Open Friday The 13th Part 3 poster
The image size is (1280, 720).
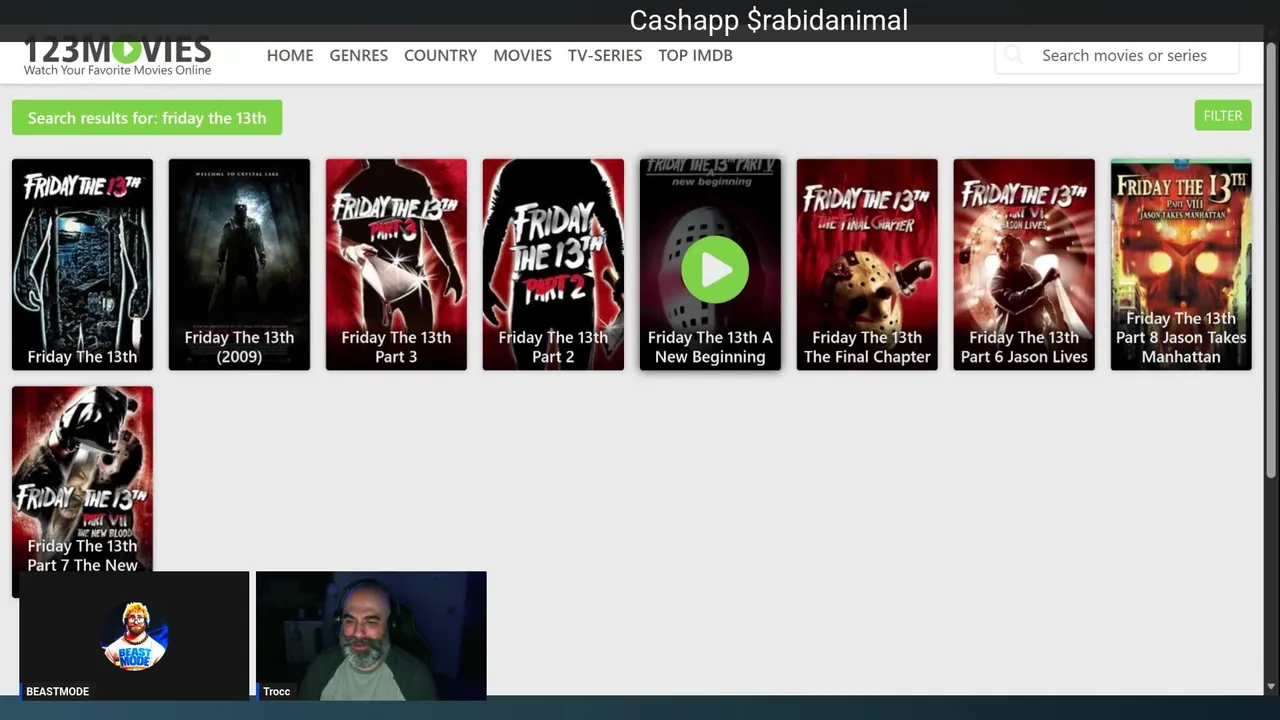coord(396,264)
